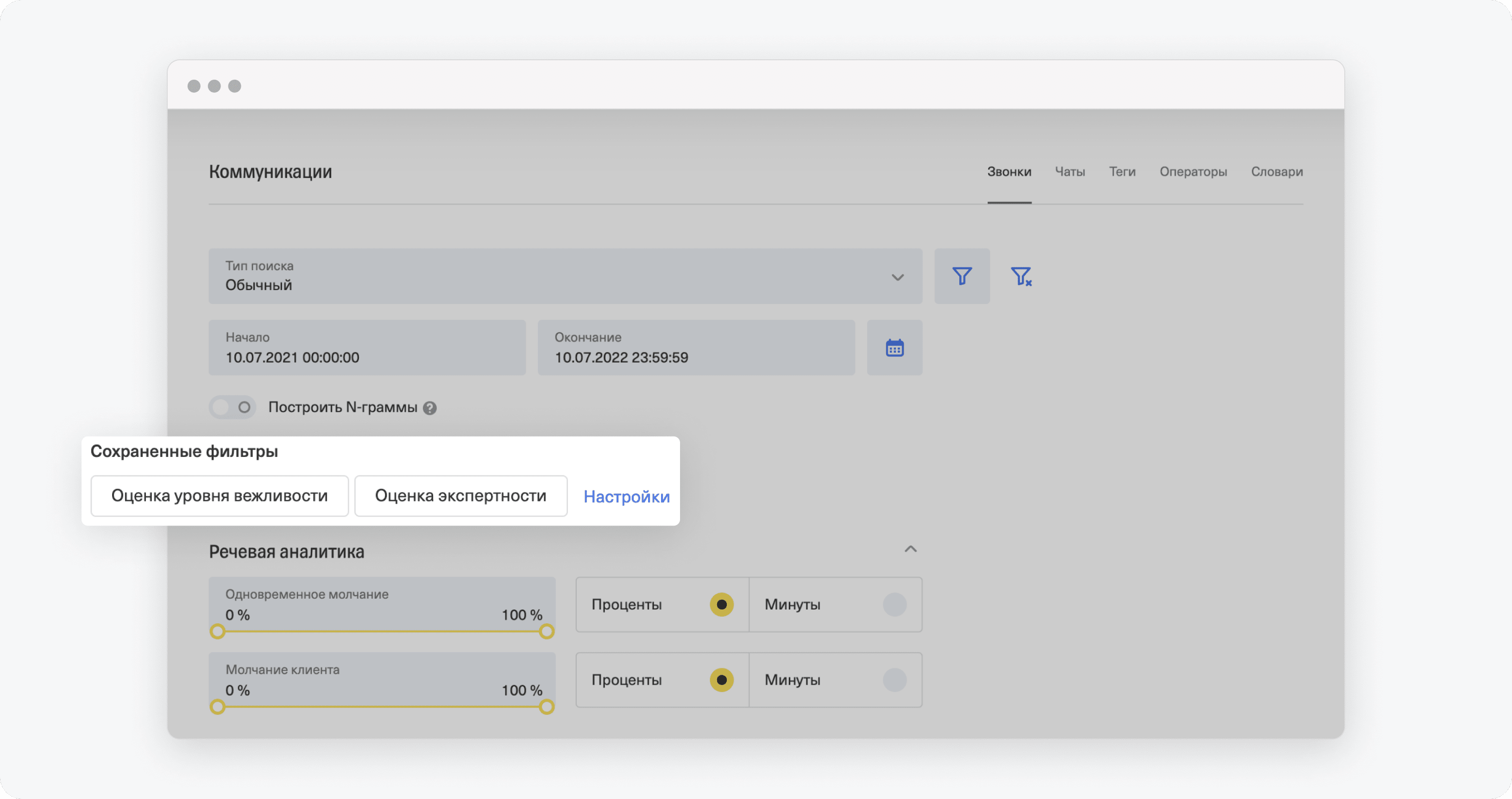Open the calendar date picker icon
Screen dimensions: 1512x799
pos(895,348)
